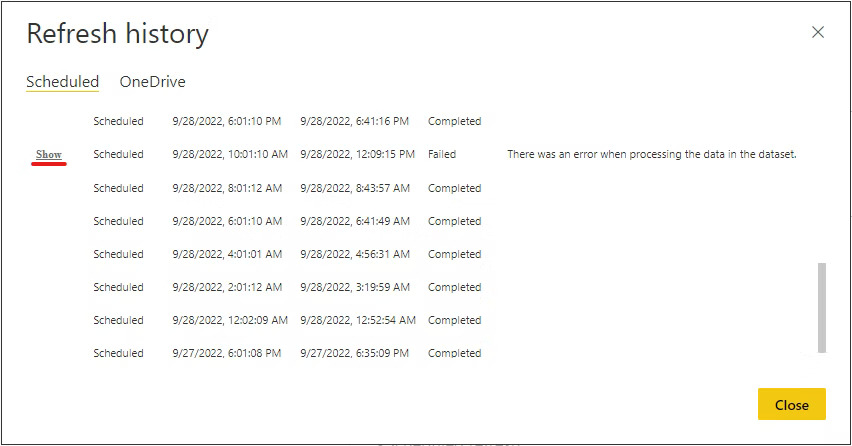The width and height of the screenshot is (852, 446).
Task: Select the Failed status entry
Action: [442, 154]
